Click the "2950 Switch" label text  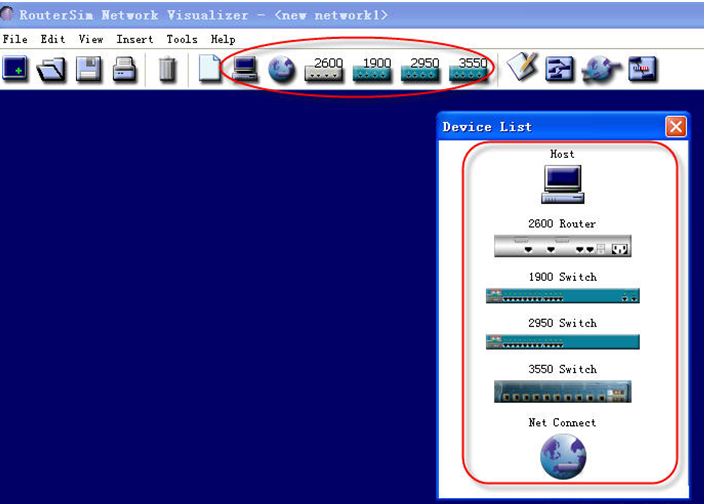coord(563,323)
